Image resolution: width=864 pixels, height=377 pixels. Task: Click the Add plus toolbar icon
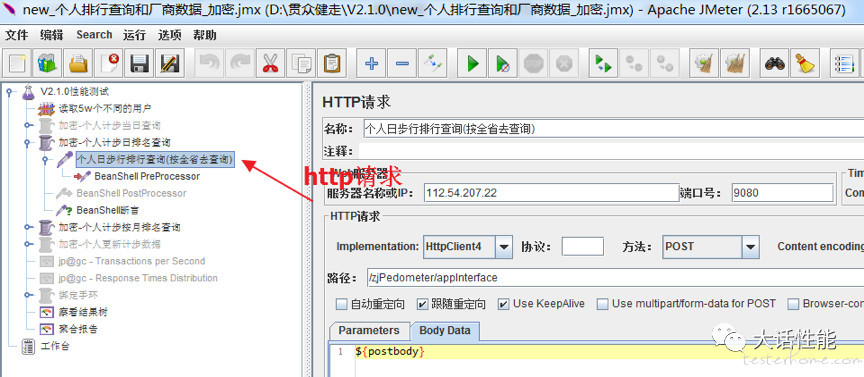371,63
